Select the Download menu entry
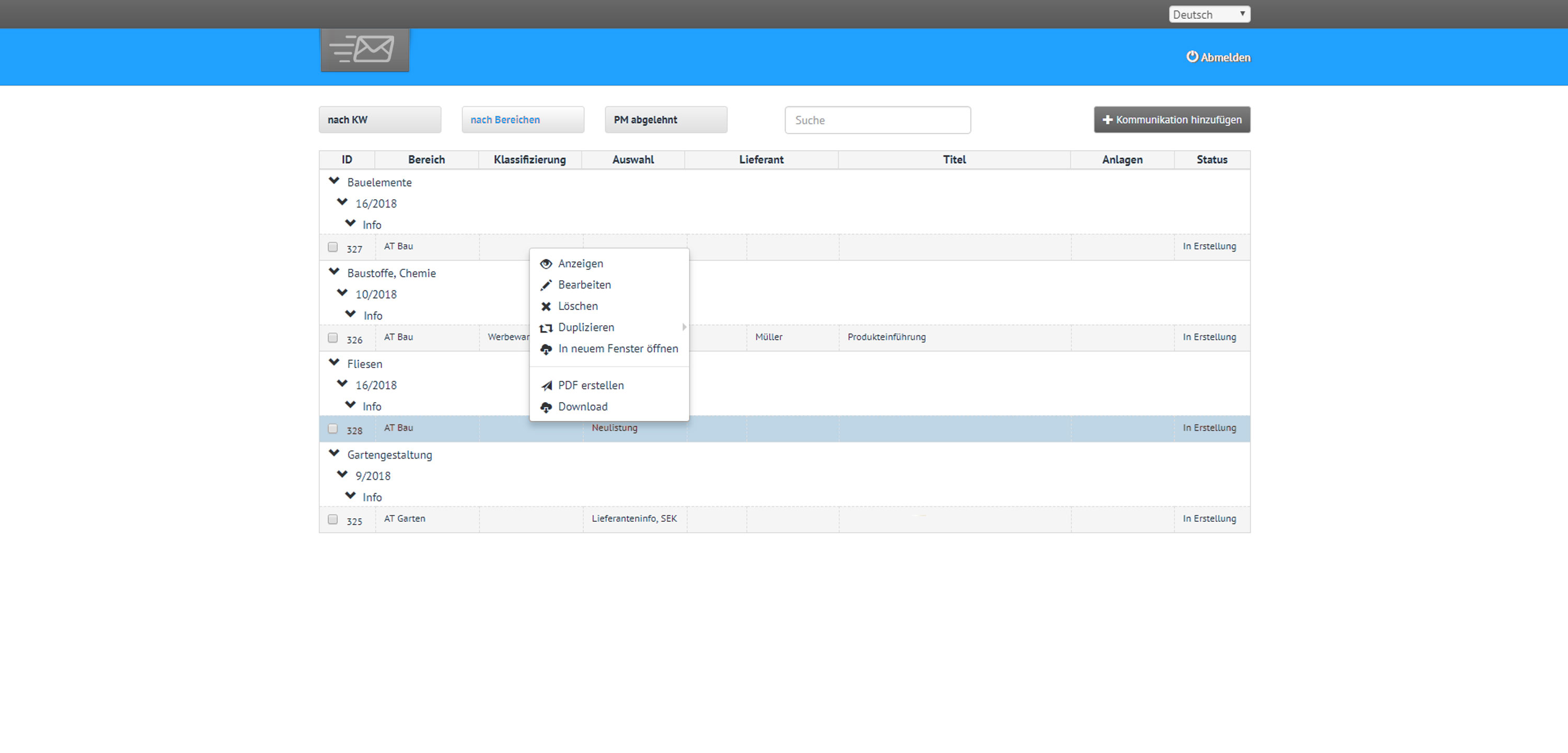The image size is (1568, 753). (583, 406)
